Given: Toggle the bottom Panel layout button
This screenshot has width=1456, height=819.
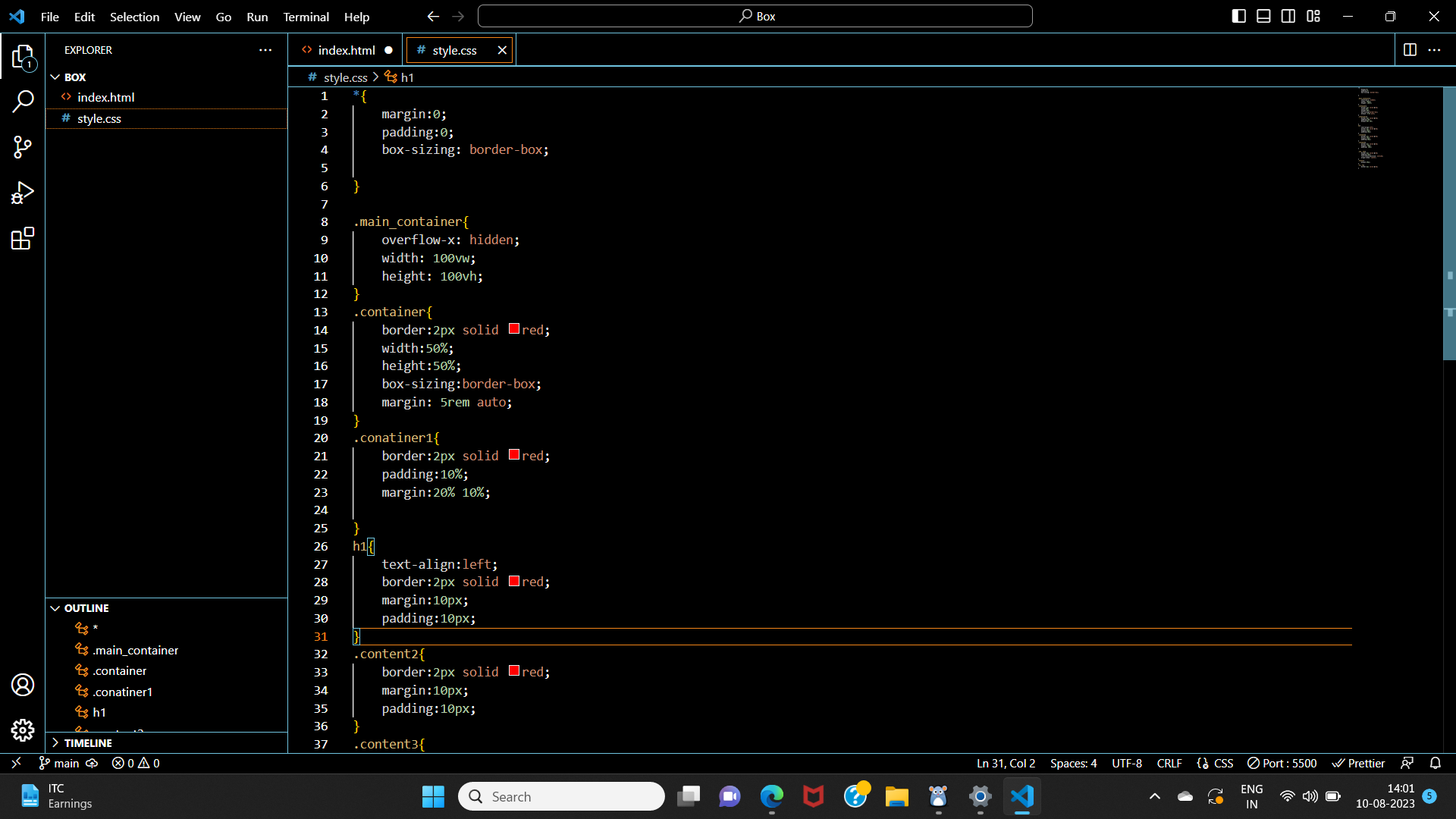Looking at the screenshot, I should (x=1263, y=16).
